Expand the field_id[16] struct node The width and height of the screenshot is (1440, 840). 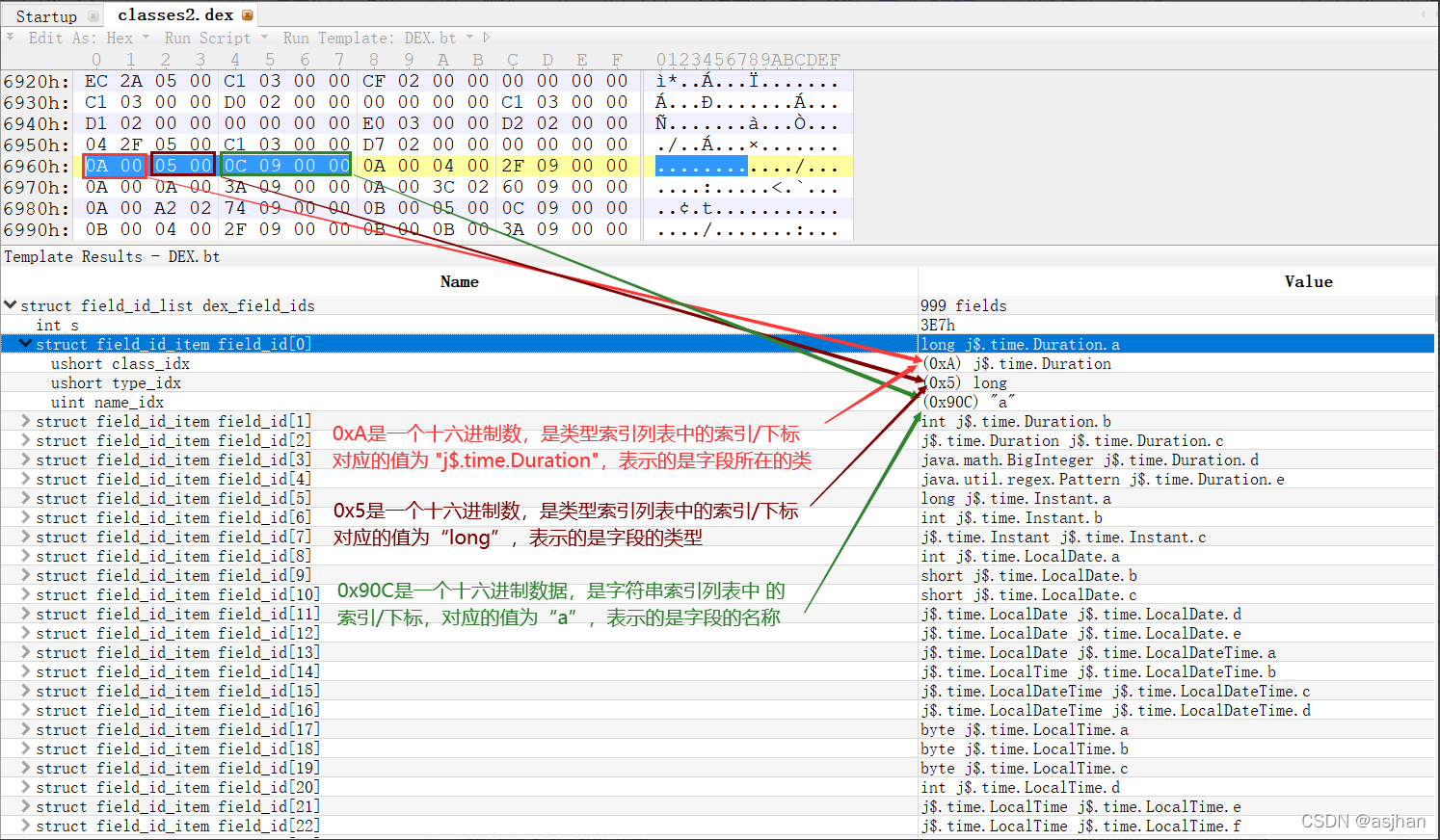click(x=26, y=710)
